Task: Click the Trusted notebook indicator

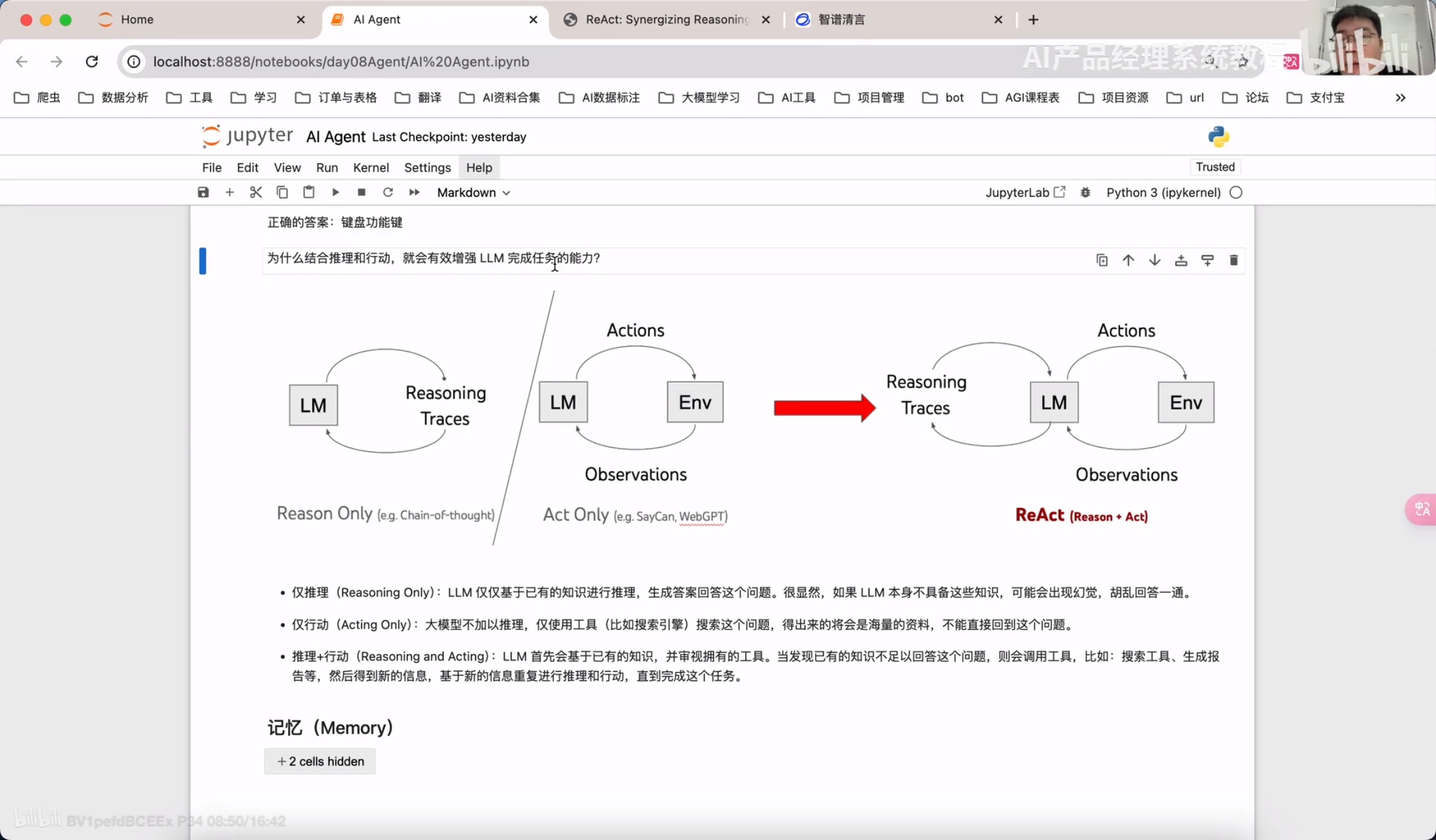Action: [1215, 167]
